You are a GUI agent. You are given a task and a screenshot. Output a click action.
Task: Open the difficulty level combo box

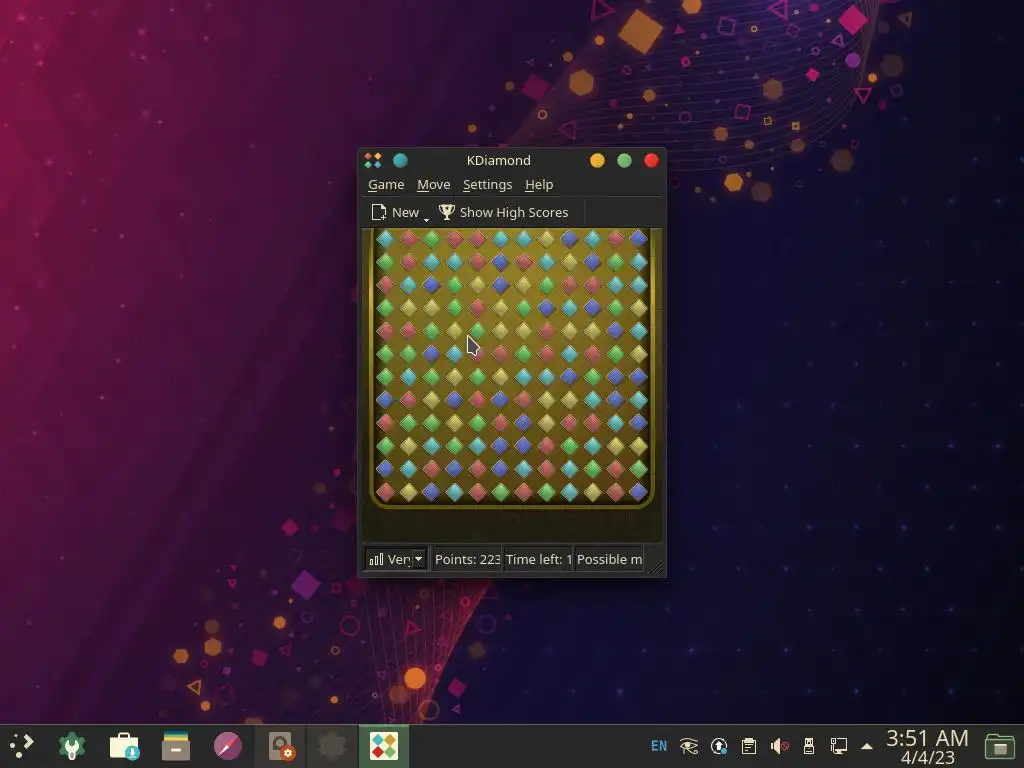point(396,559)
